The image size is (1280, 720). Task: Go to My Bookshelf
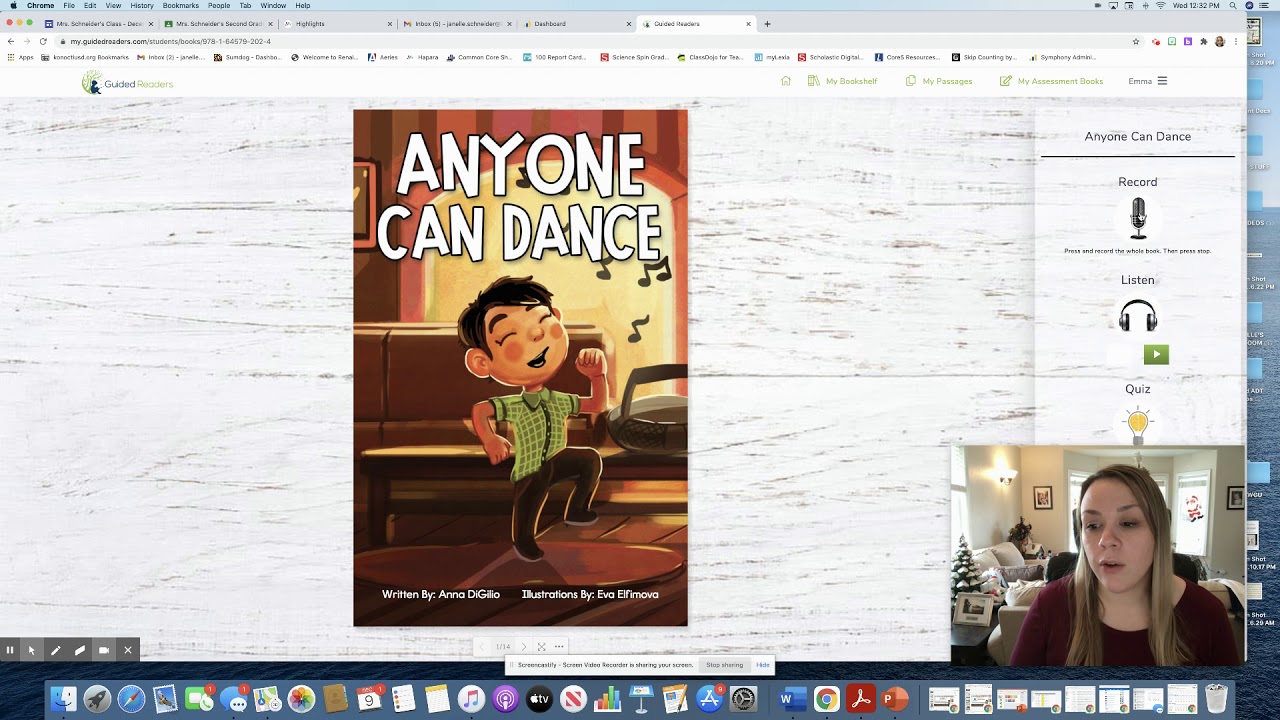[x=842, y=81]
